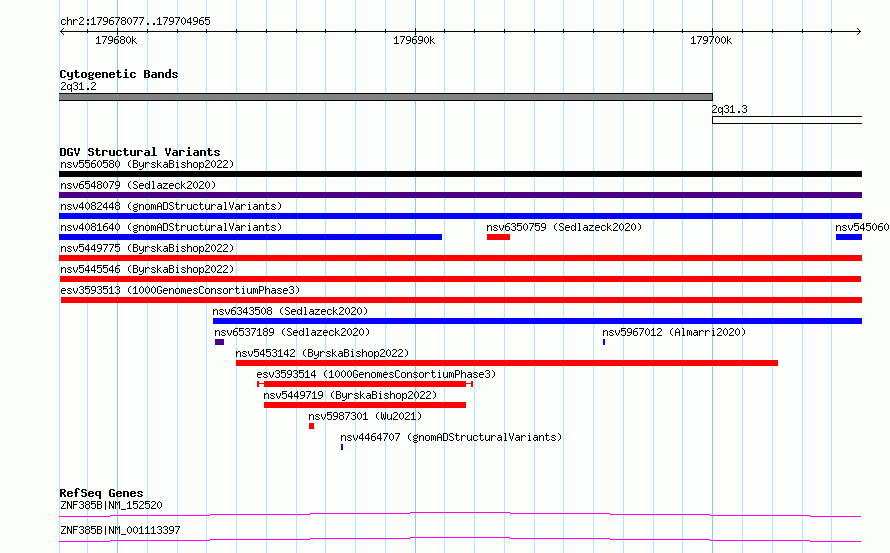Select the blue nsv4081640 variant bar
Screen dimensions: 890x553
[x=250, y=237]
